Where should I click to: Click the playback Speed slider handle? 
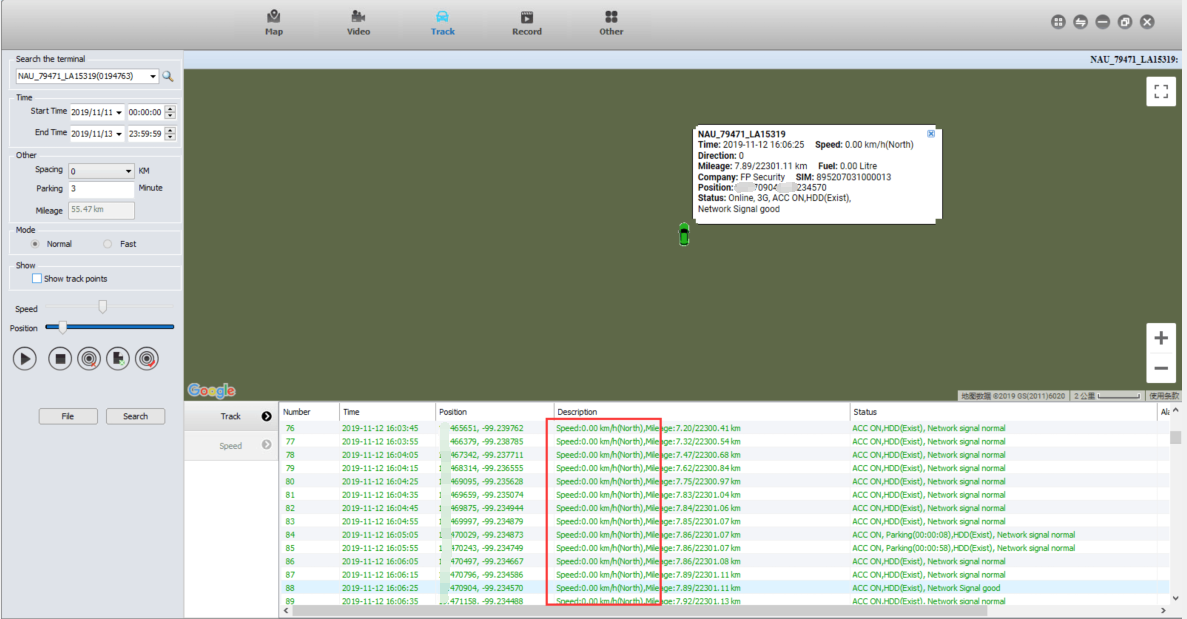102,306
